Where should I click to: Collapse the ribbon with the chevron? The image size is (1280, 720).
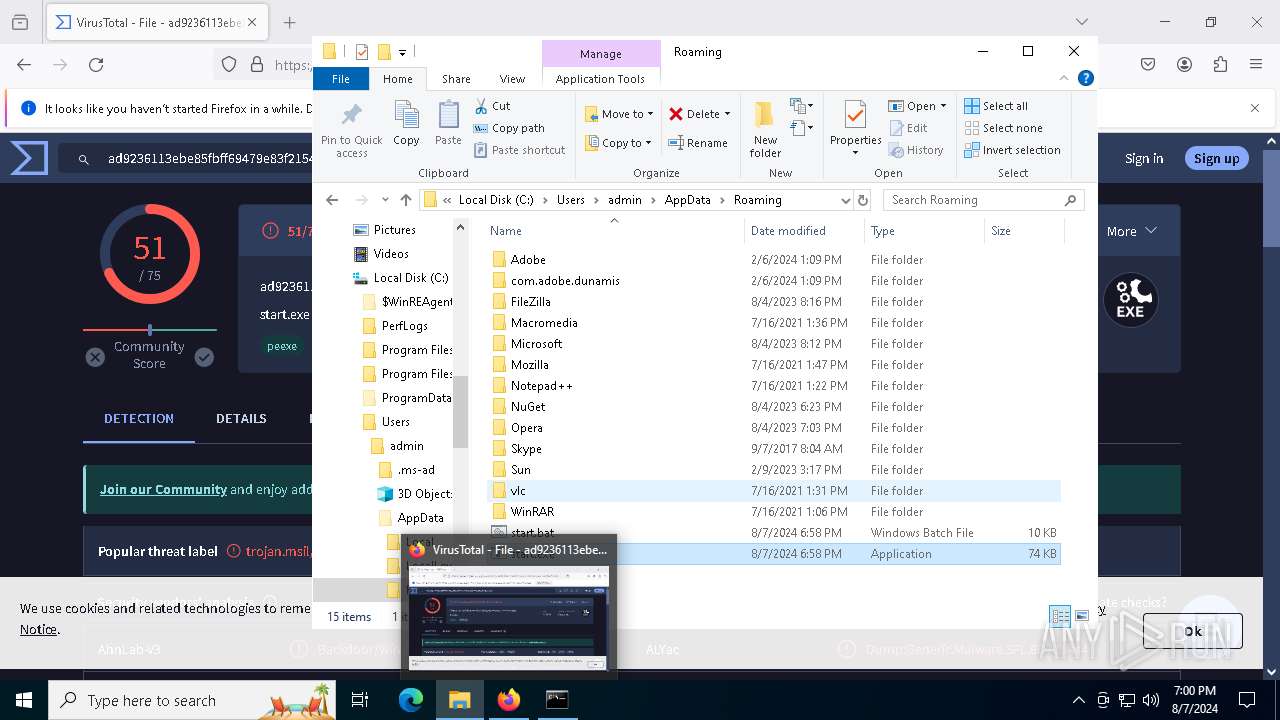click(1064, 78)
